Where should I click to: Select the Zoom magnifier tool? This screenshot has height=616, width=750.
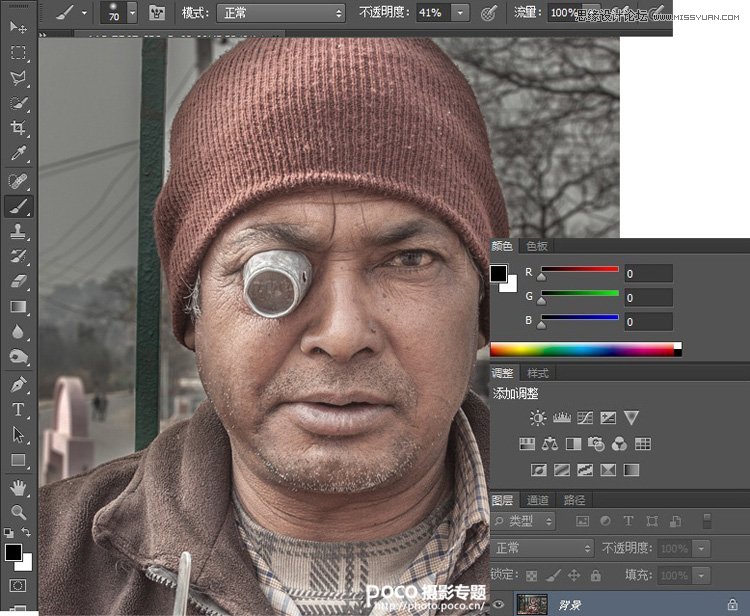click(x=18, y=512)
